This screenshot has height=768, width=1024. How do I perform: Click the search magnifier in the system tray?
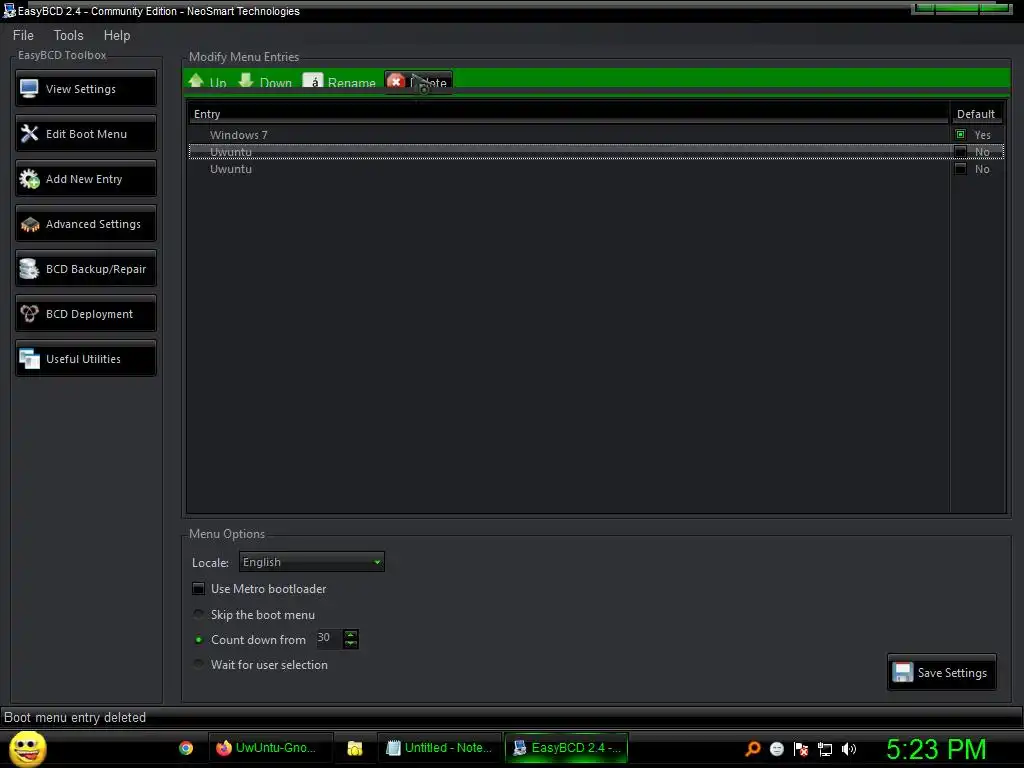(753, 748)
